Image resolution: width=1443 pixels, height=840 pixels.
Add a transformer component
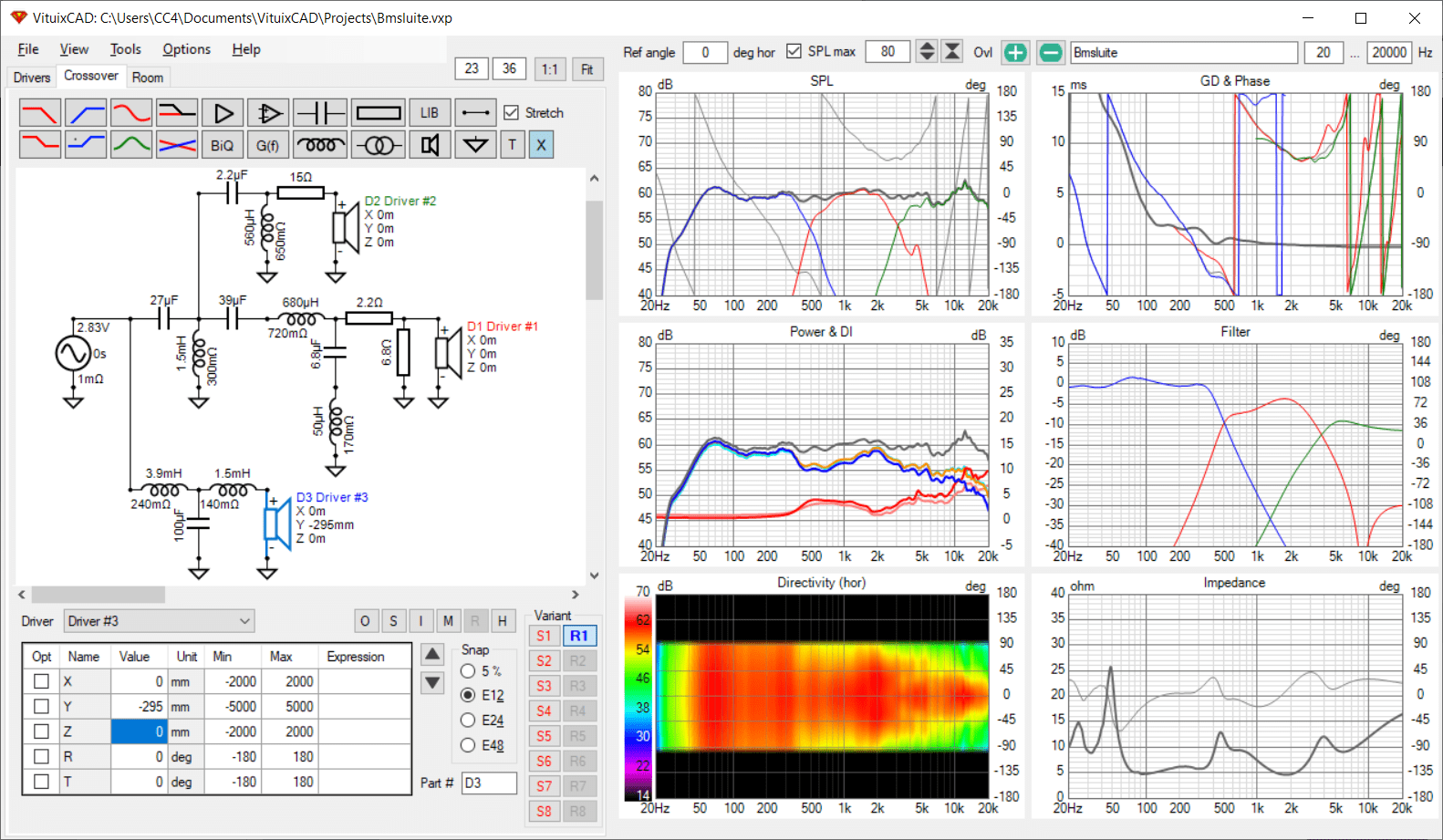tap(379, 144)
